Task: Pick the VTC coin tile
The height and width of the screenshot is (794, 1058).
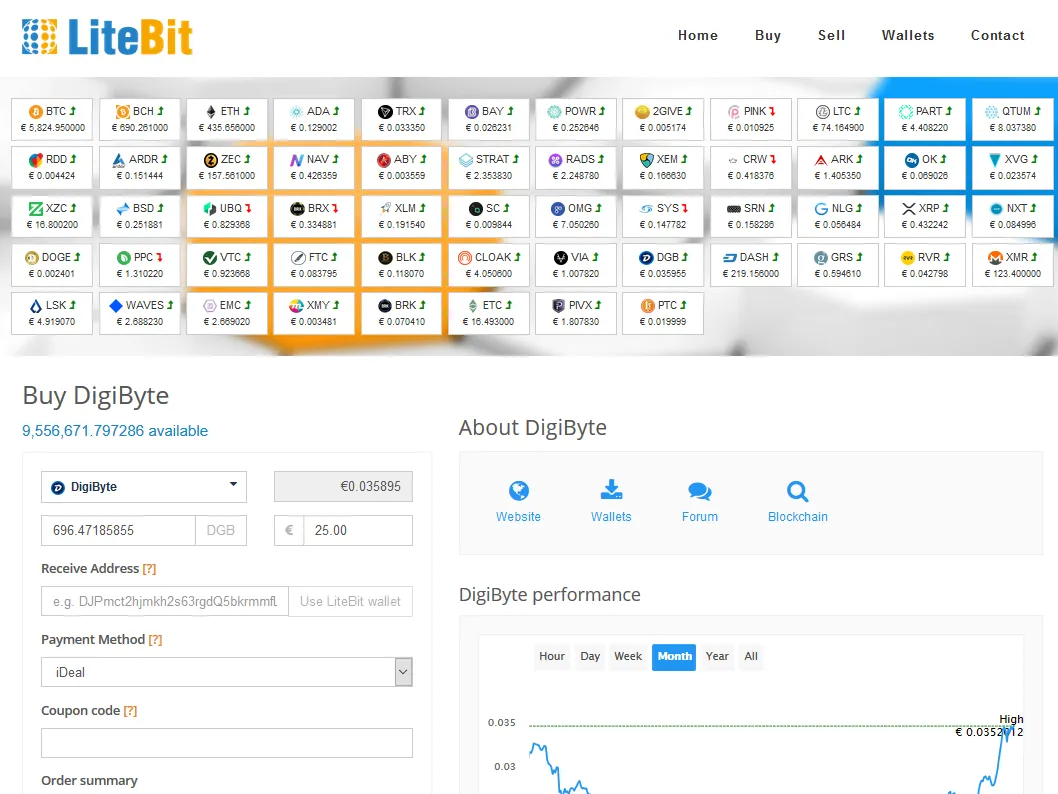Action: (x=227, y=265)
